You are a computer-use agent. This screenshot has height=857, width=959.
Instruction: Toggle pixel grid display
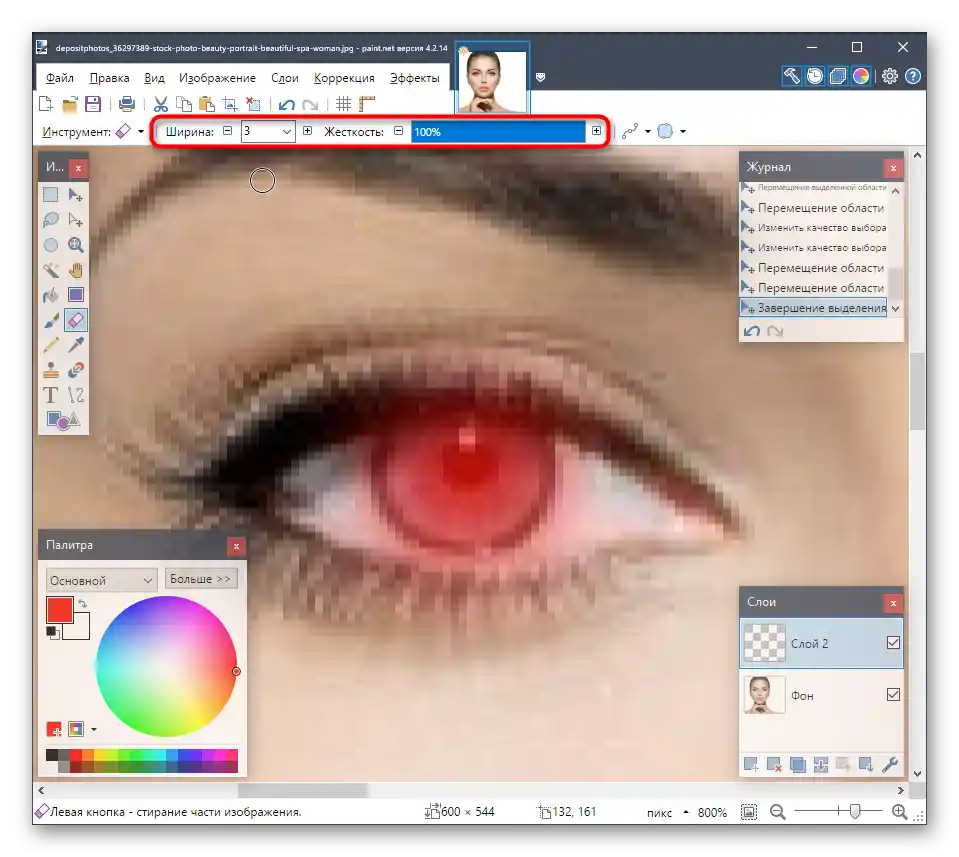(344, 104)
